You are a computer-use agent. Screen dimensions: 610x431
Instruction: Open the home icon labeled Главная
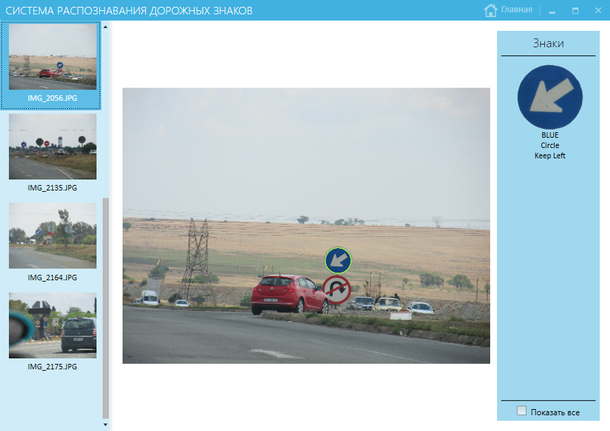pyautogui.click(x=491, y=10)
